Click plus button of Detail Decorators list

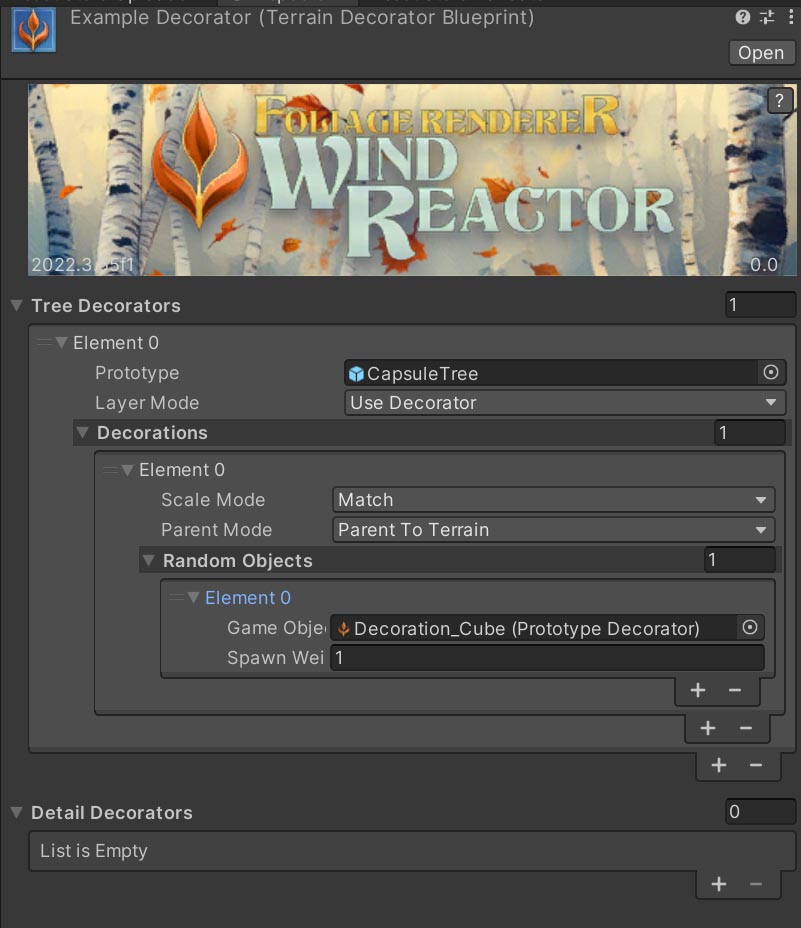pyautogui.click(x=718, y=884)
